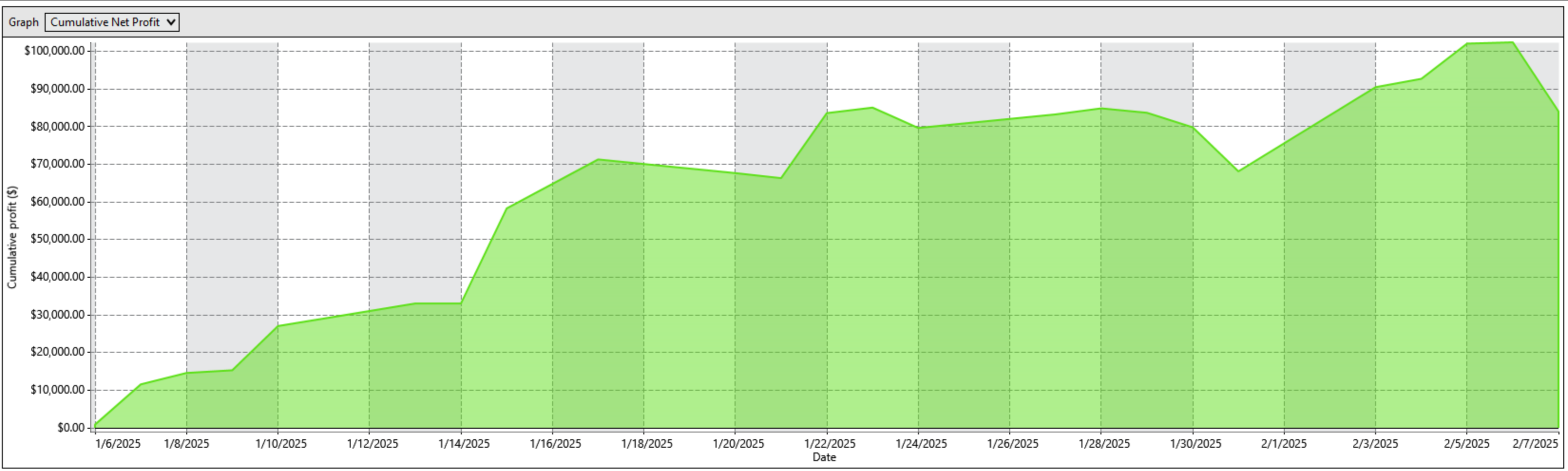
Task: Click the Graph label
Action: (x=24, y=22)
